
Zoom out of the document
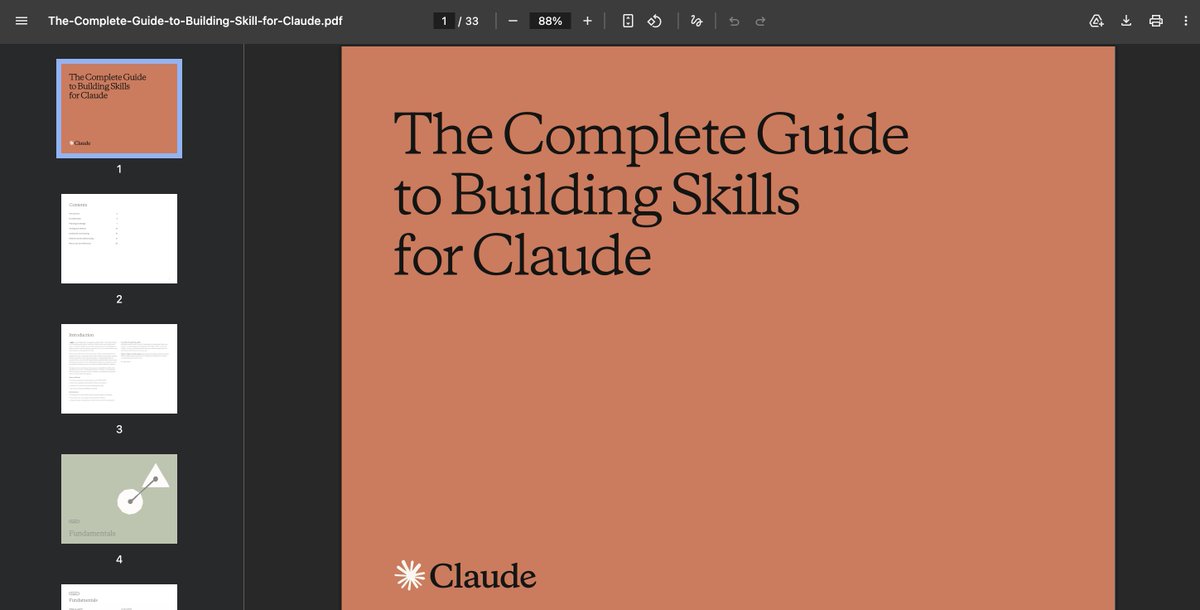pyautogui.click(x=513, y=20)
